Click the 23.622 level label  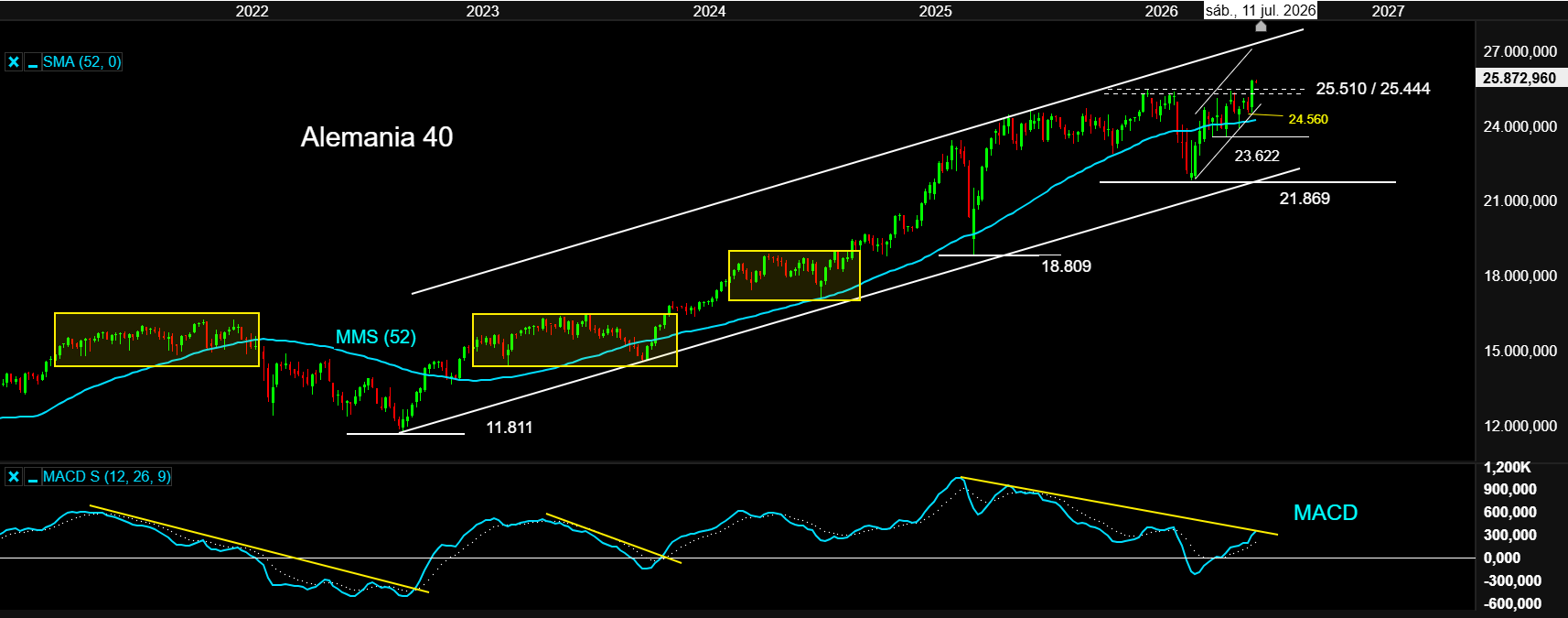coord(1257,156)
